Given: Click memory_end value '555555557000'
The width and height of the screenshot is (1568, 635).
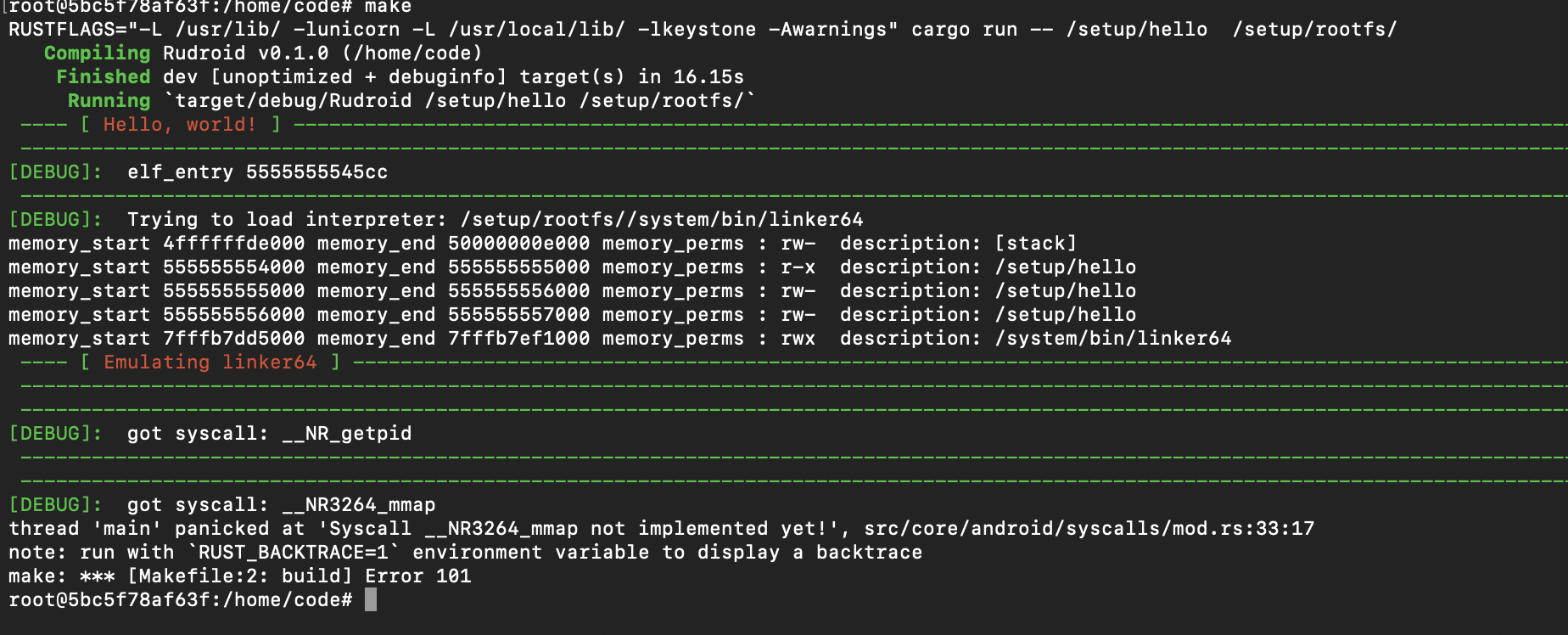Looking at the screenshot, I should coord(519,314).
